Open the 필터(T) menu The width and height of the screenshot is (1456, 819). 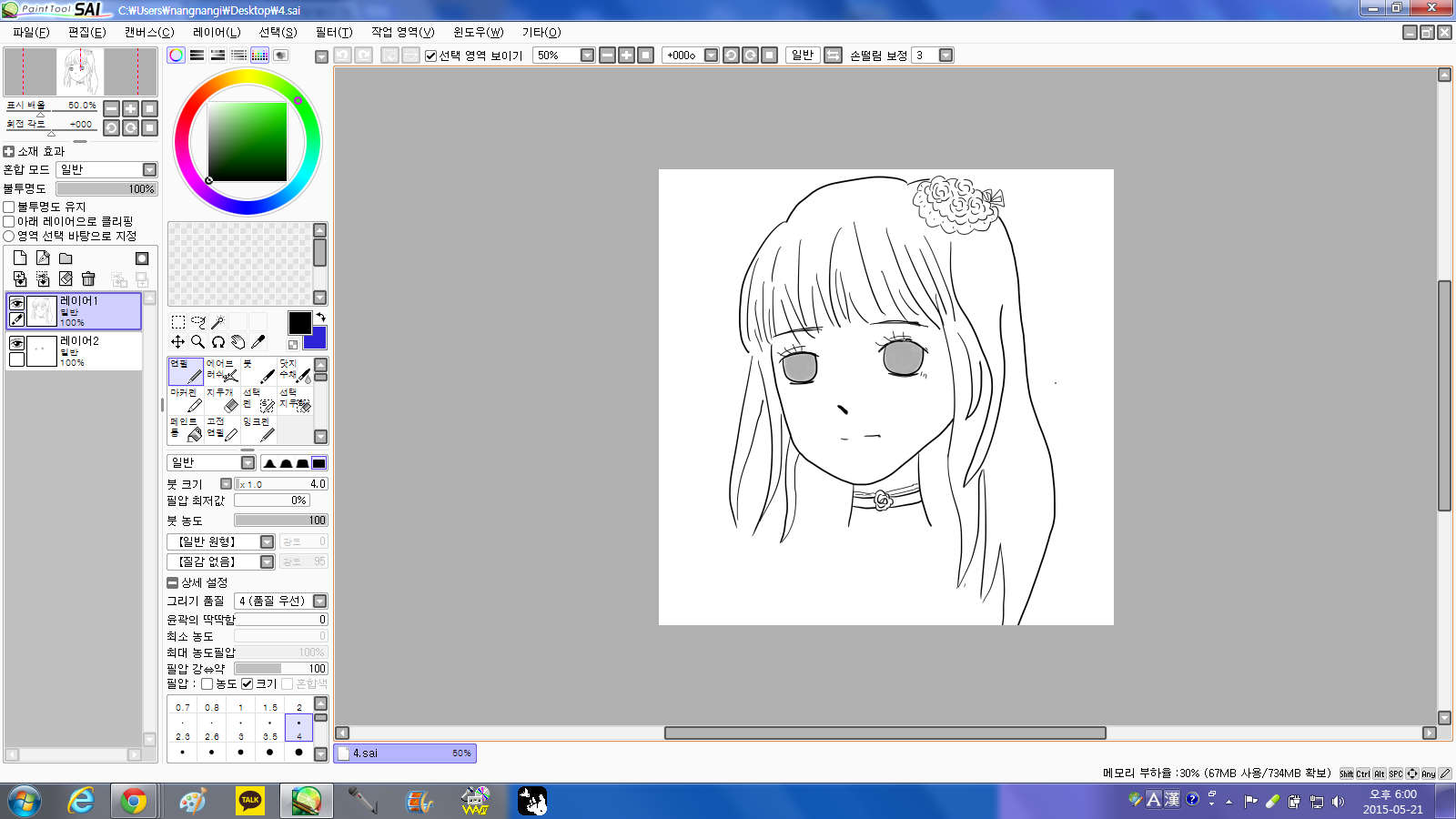click(x=334, y=32)
